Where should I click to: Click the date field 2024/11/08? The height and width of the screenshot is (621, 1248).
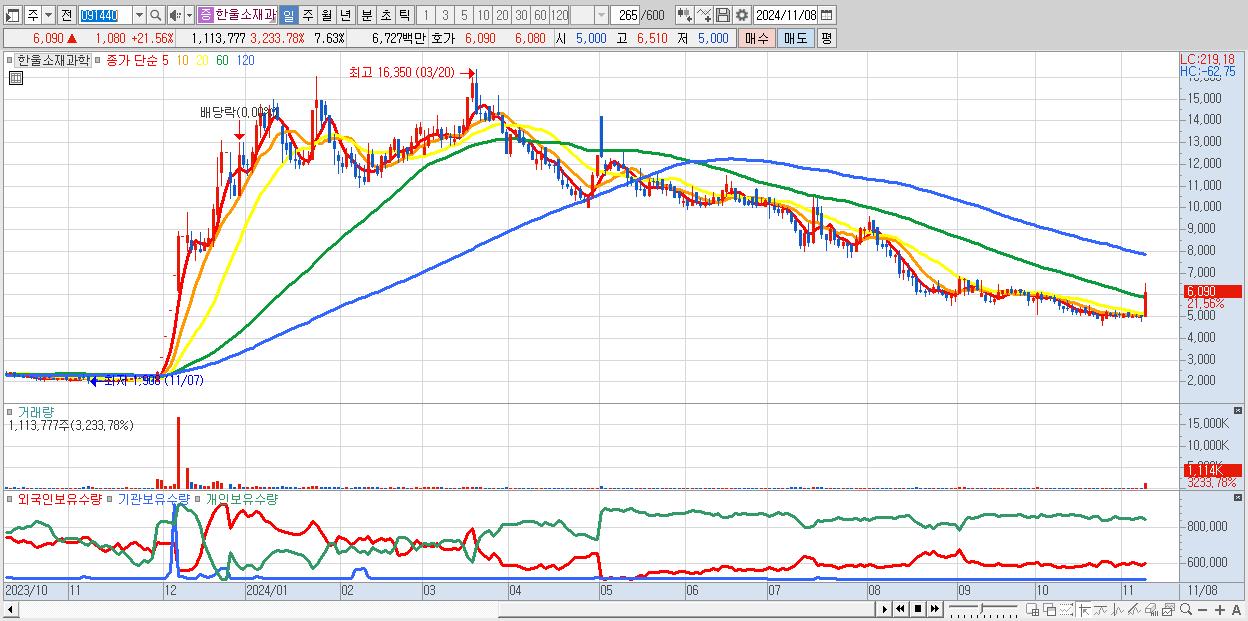[x=786, y=15]
